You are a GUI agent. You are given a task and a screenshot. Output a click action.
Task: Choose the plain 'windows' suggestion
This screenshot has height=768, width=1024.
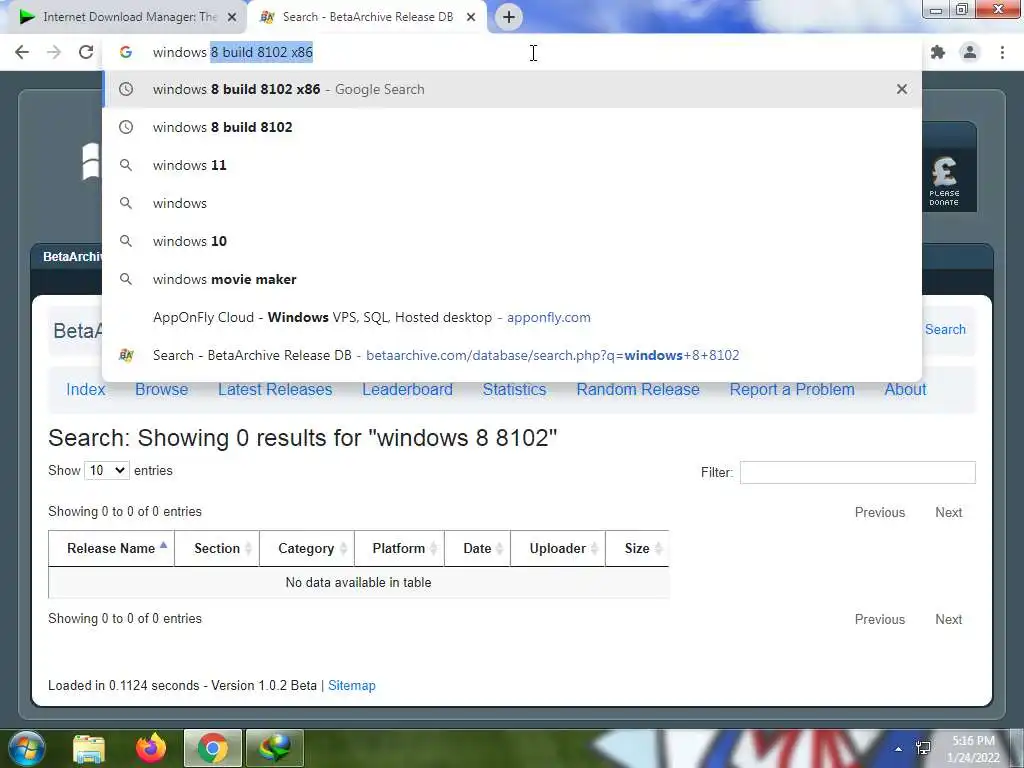pos(512,203)
